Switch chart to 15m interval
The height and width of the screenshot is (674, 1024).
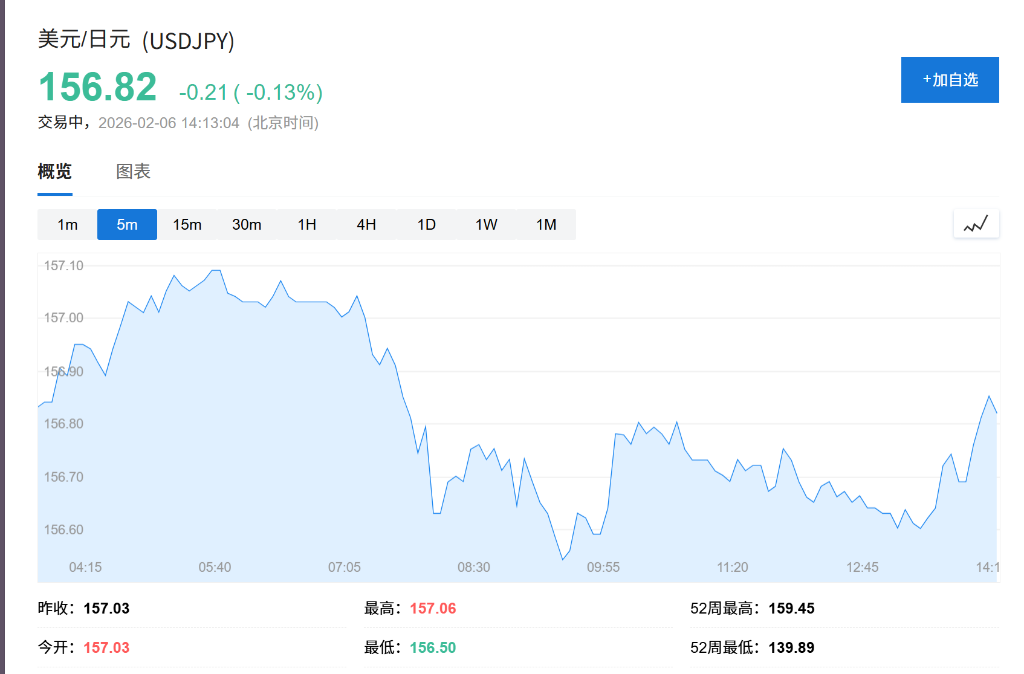pos(187,225)
